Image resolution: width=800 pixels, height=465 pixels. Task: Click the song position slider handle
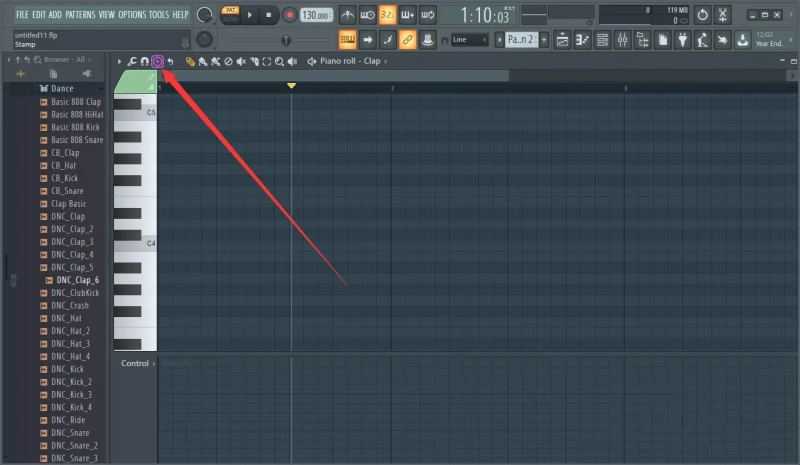286,40
